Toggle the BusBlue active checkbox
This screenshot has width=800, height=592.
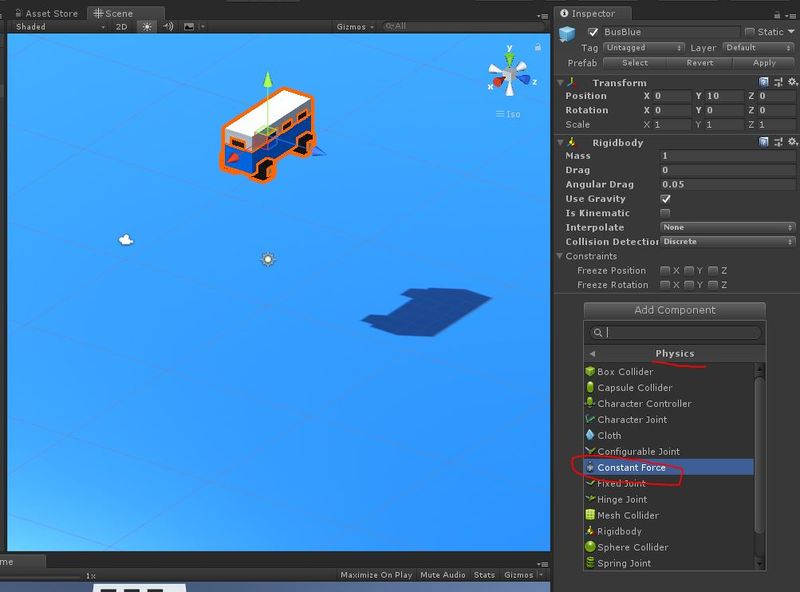[593, 32]
